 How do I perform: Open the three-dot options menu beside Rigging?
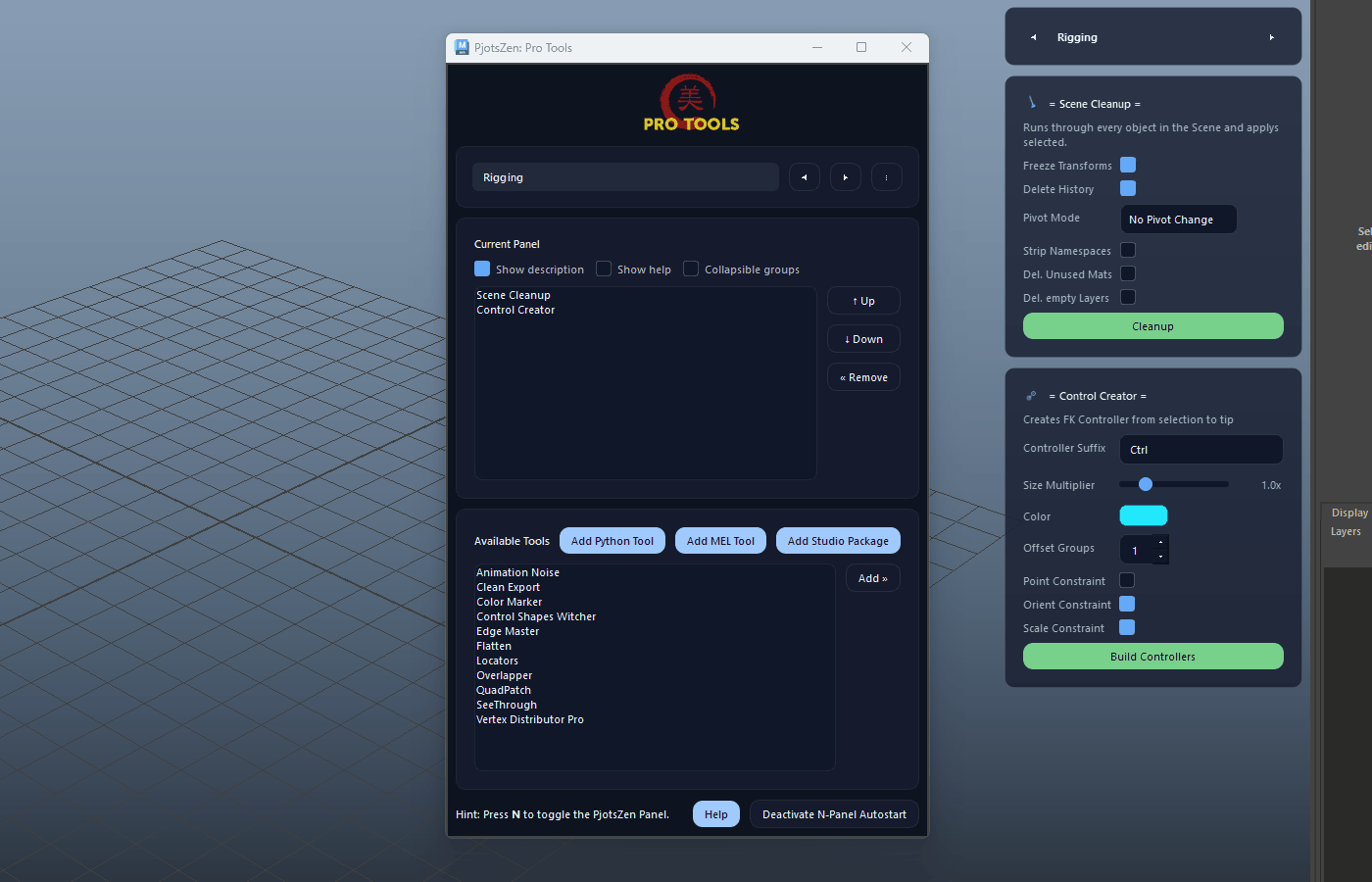point(887,177)
